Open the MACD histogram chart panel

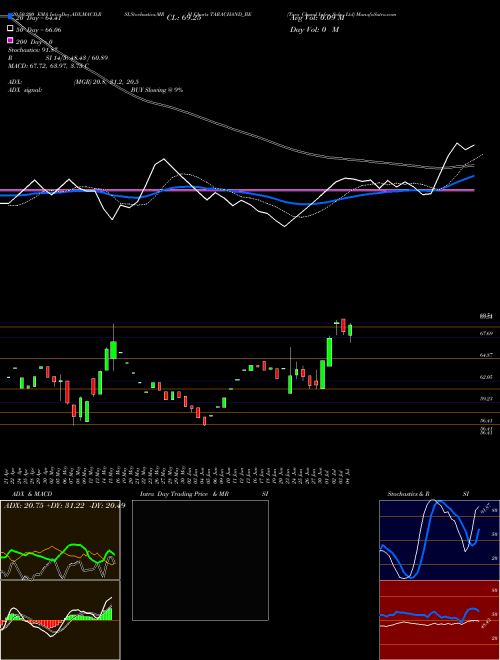(60, 620)
